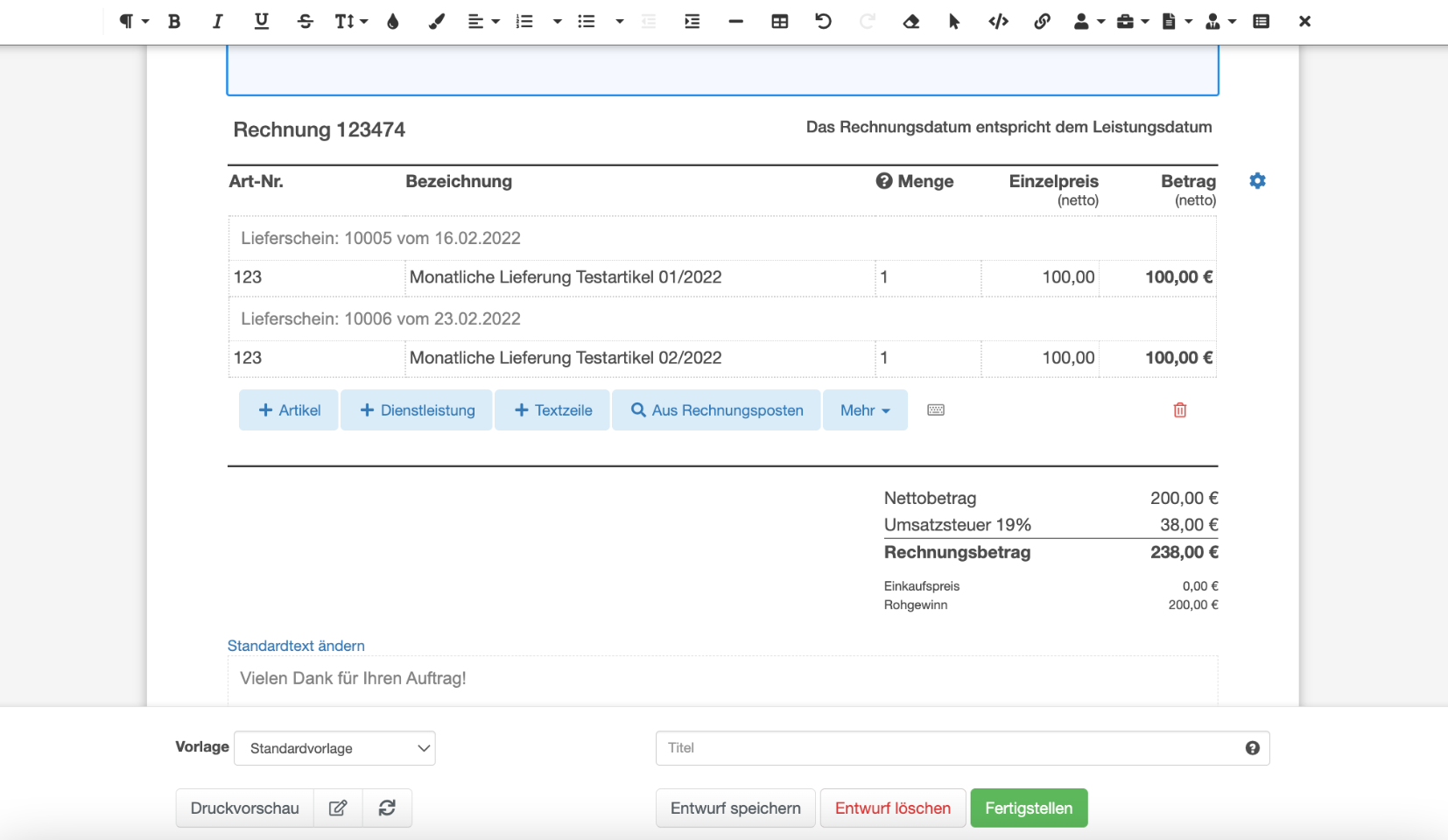
Task: Click the Menge help question mark
Action: coord(884,181)
